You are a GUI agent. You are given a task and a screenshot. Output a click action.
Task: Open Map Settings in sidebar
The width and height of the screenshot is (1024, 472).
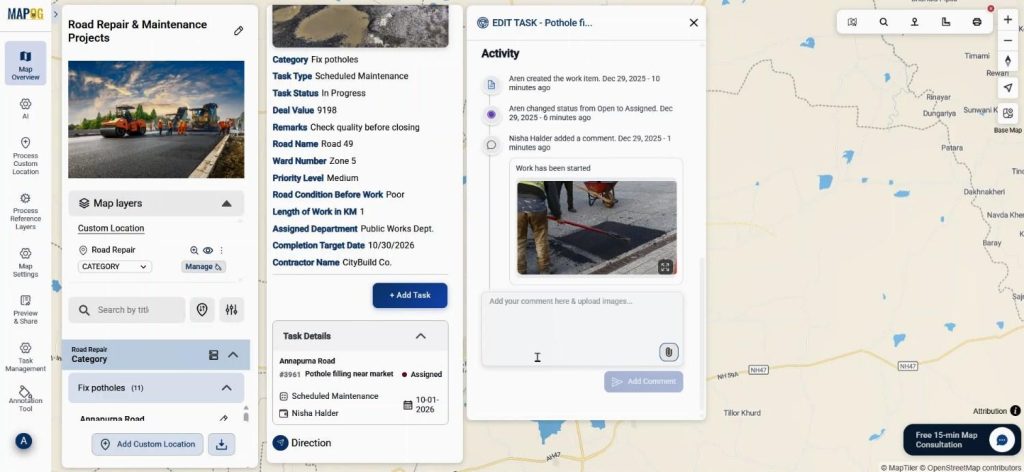click(25, 262)
